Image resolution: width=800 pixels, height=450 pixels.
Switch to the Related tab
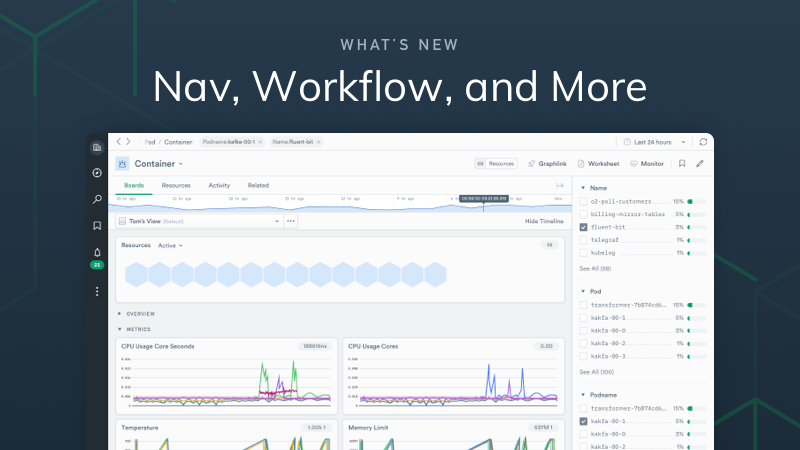[x=258, y=186]
